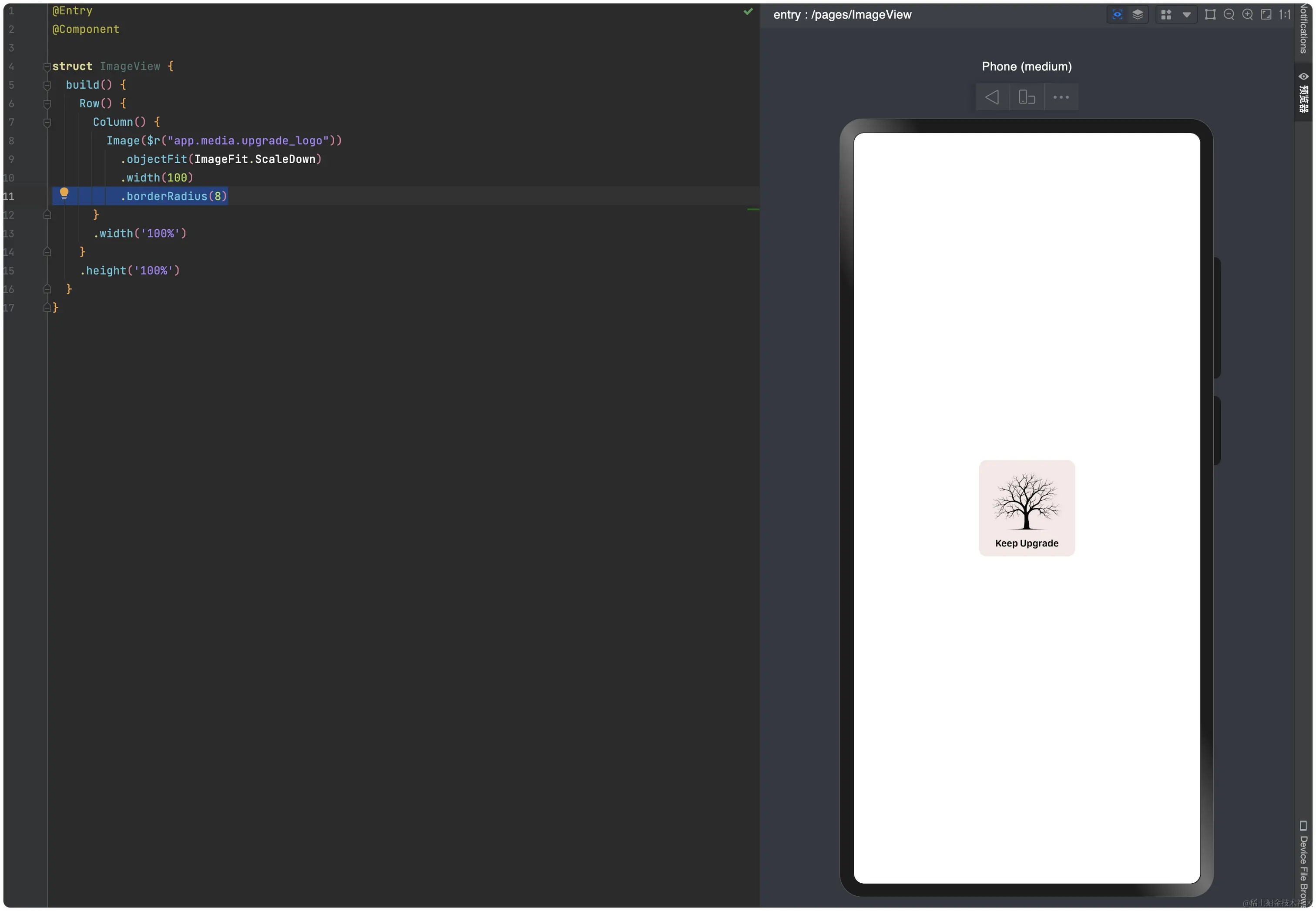Viewport: 1316px width, 911px height.
Task: Open the dropdown arrow next to grid icon
Action: click(1186, 15)
